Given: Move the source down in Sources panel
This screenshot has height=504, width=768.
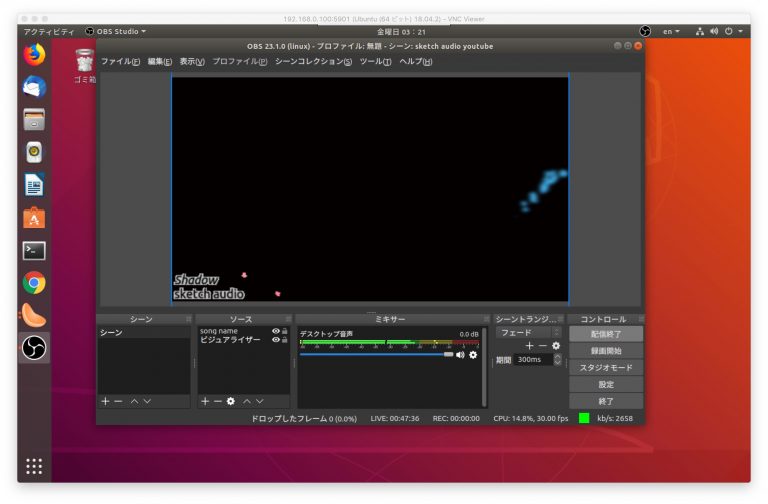Looking at the screenshot, I should click(260, 401).
